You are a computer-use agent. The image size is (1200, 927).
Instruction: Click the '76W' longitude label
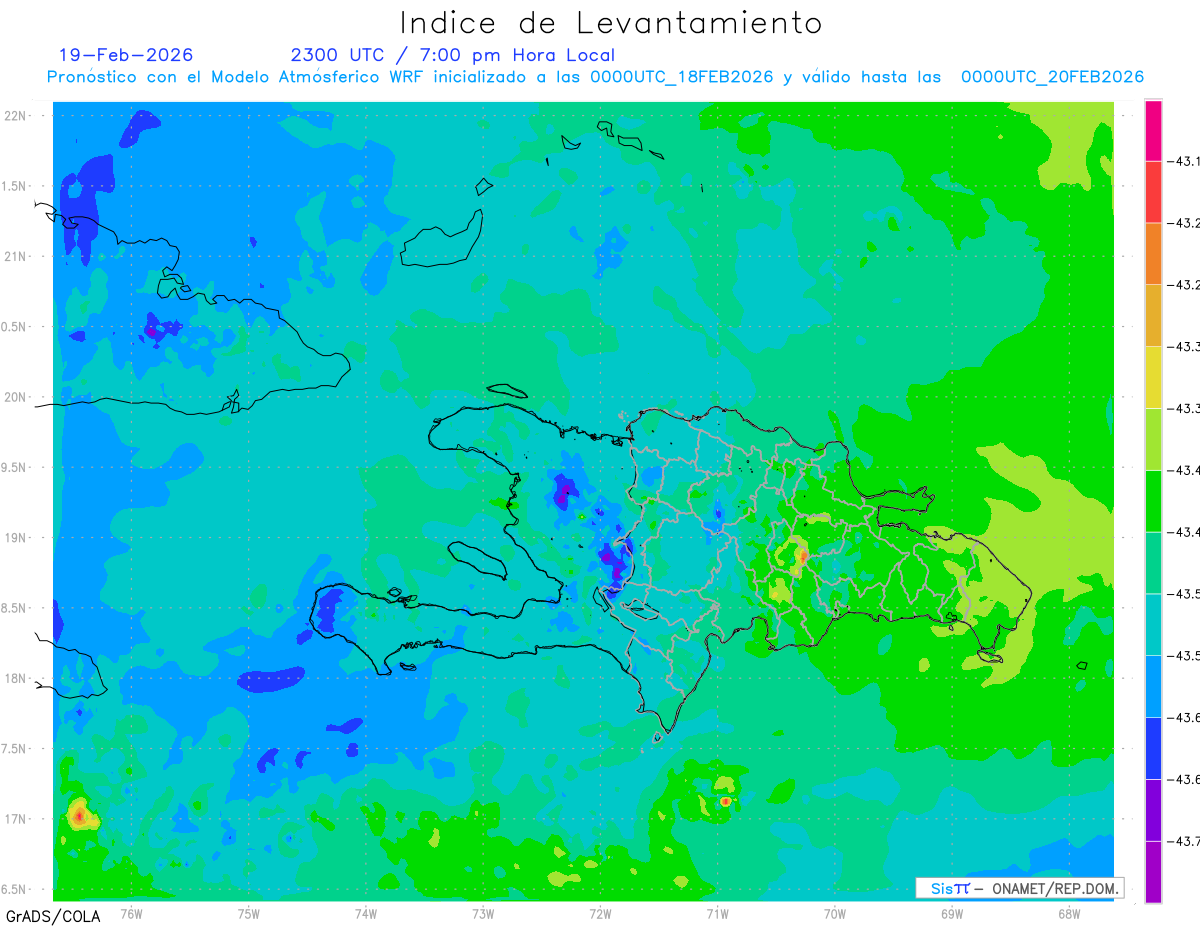point(131,913)
